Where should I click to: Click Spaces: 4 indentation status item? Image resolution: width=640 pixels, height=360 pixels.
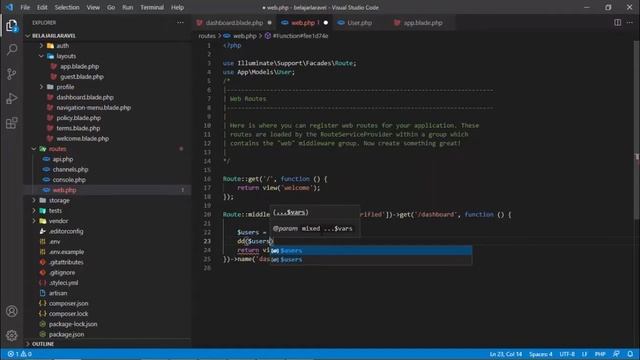[x=540, y=354]
